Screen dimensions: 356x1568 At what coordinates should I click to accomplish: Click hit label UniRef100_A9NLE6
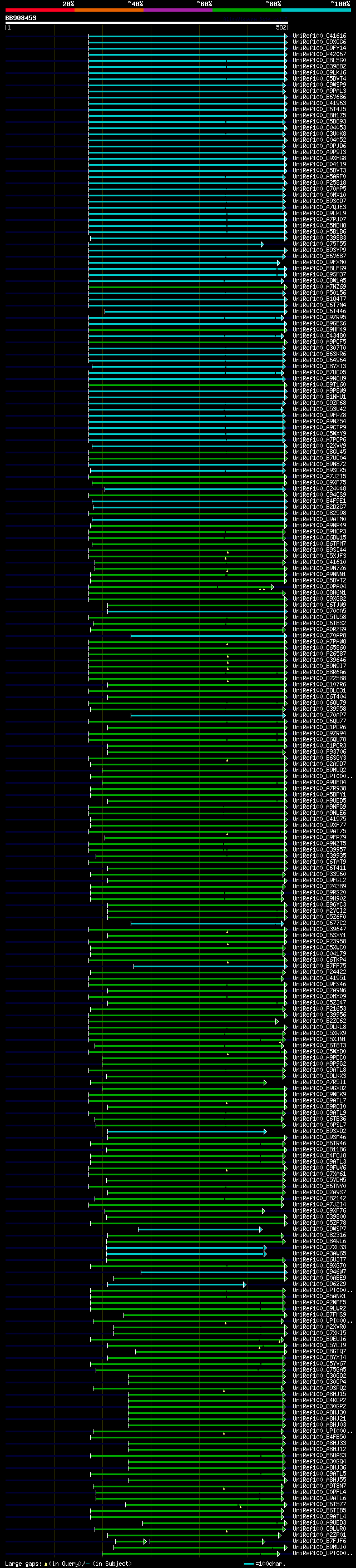click(x=319, y=813)
